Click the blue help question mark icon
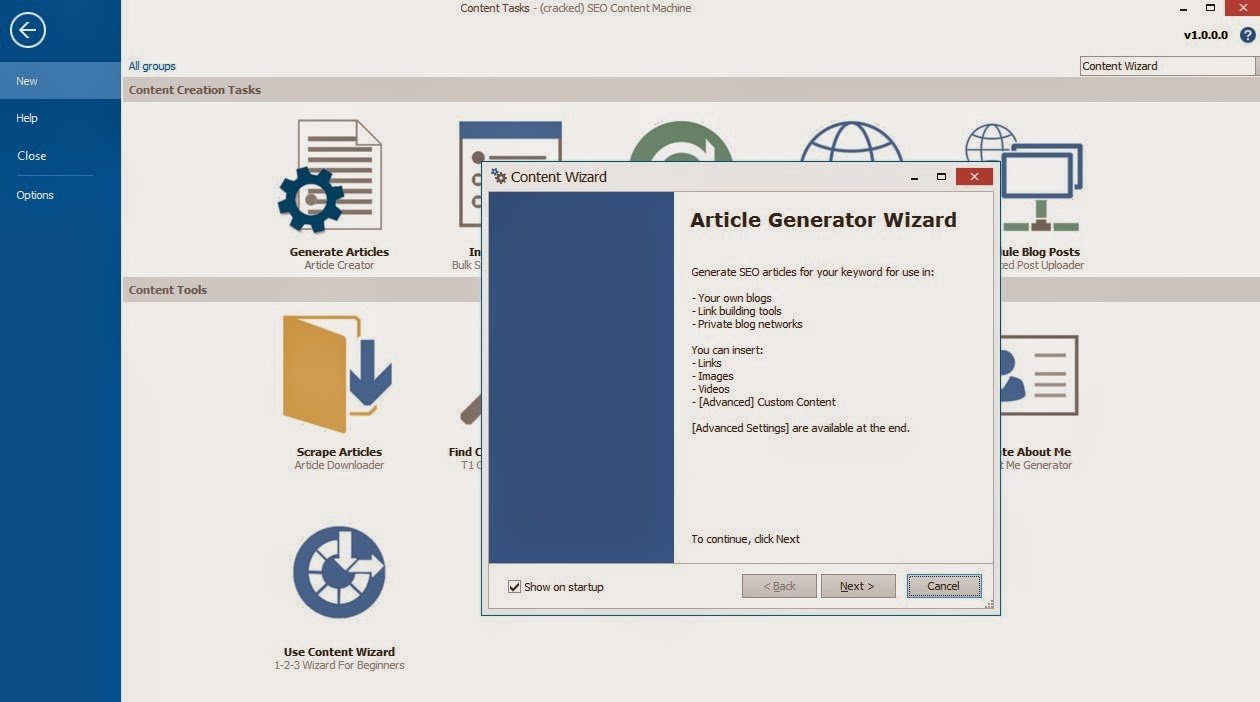 [x=1247, y=35]
